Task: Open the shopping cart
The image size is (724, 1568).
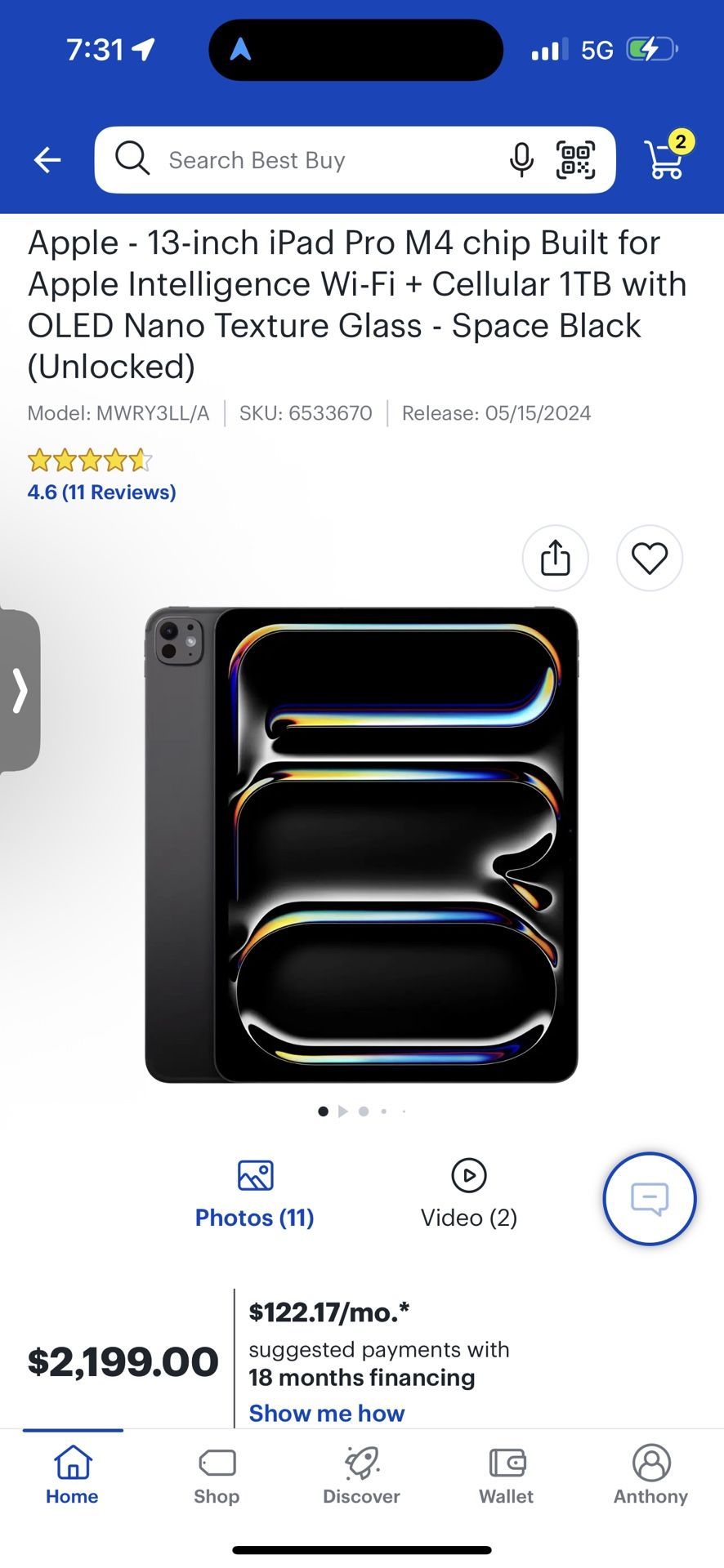Action: tap(665, 158)
